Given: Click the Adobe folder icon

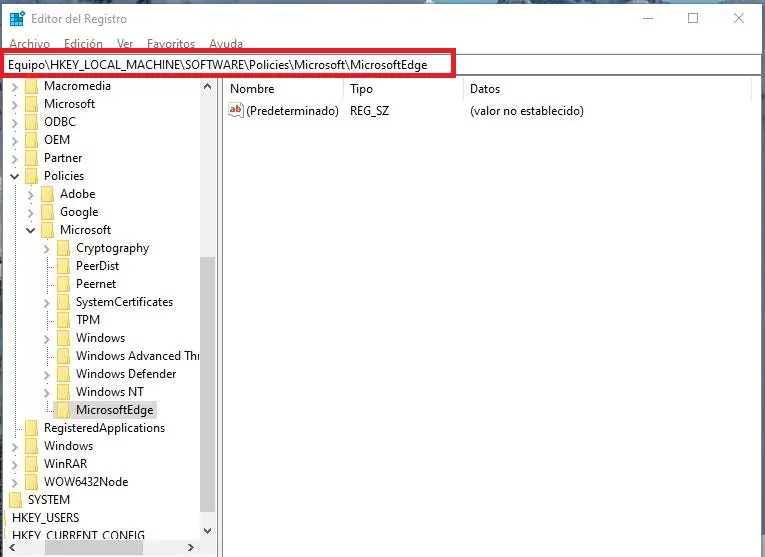Looking at the screenshot, I should click(x=47, y=194).
